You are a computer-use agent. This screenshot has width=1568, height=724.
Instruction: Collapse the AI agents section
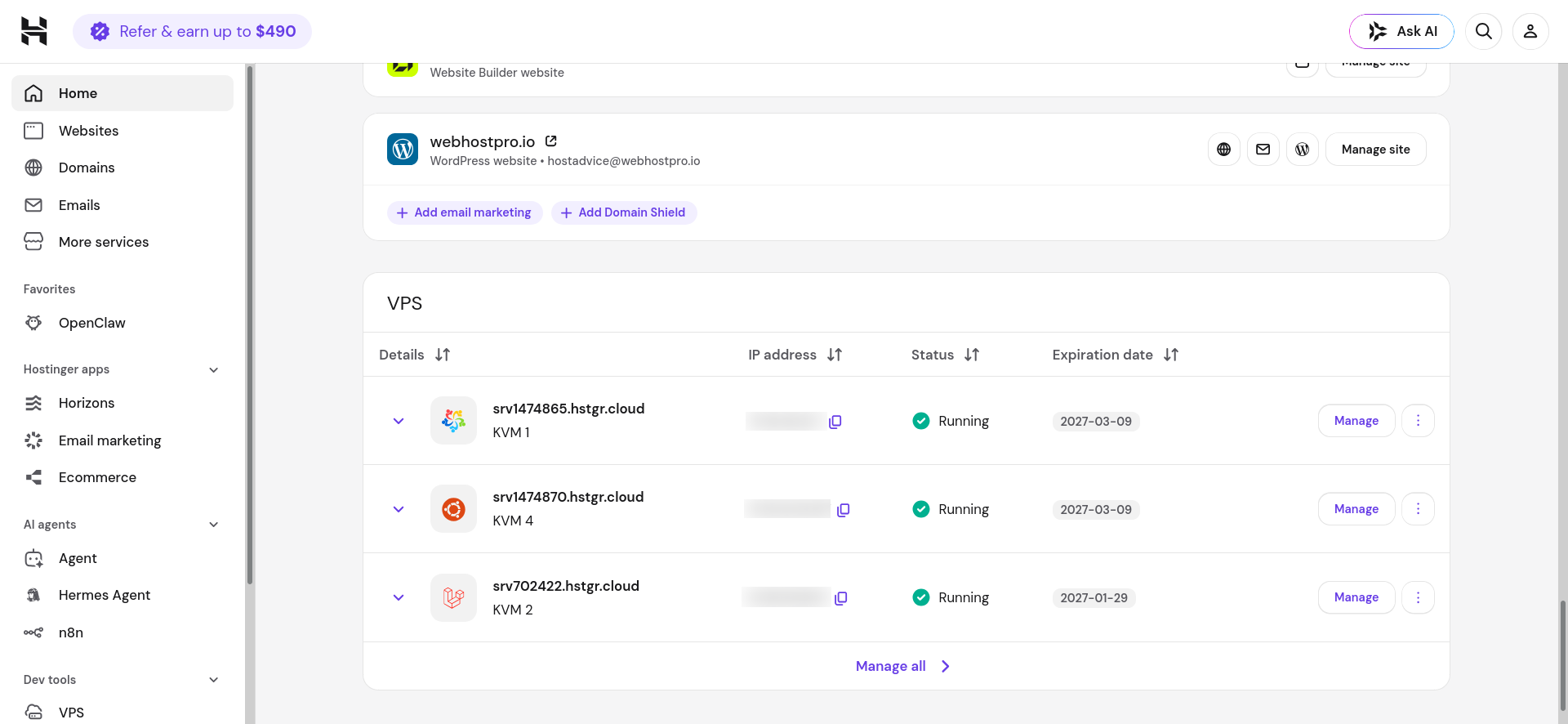(214, 525)
